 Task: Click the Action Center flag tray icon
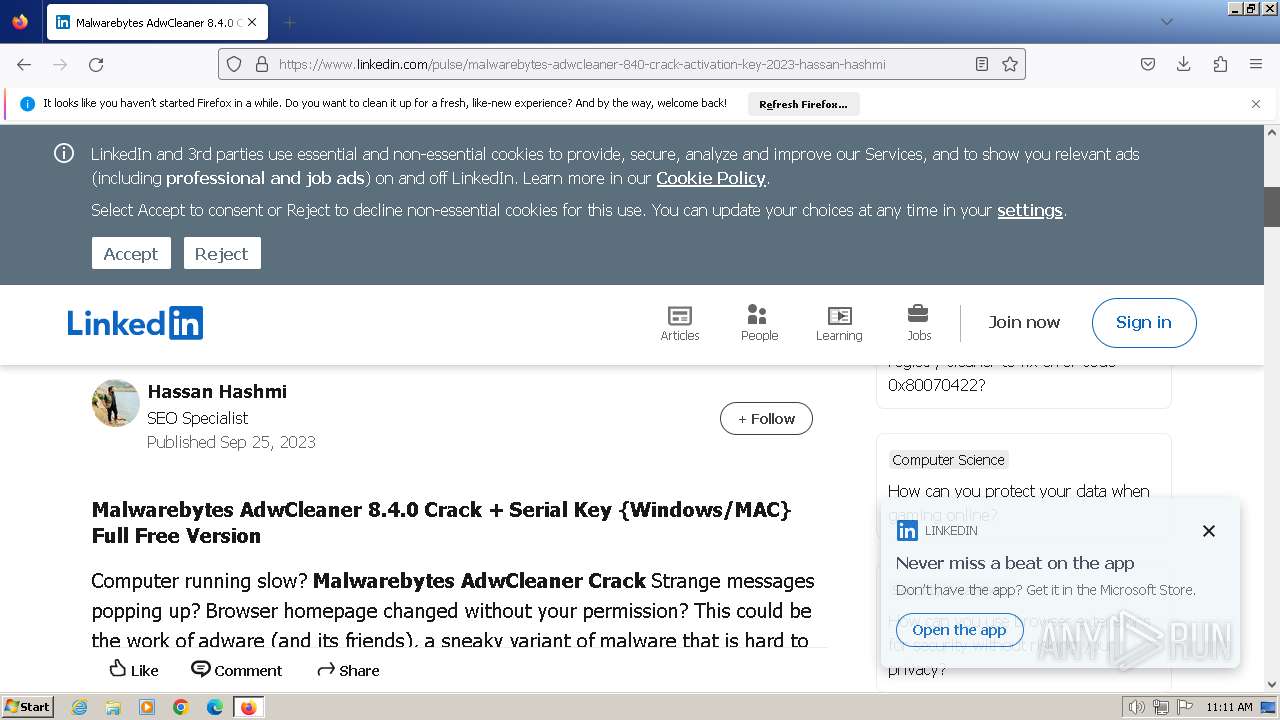pyautogui.click(x=1185, y=707)
